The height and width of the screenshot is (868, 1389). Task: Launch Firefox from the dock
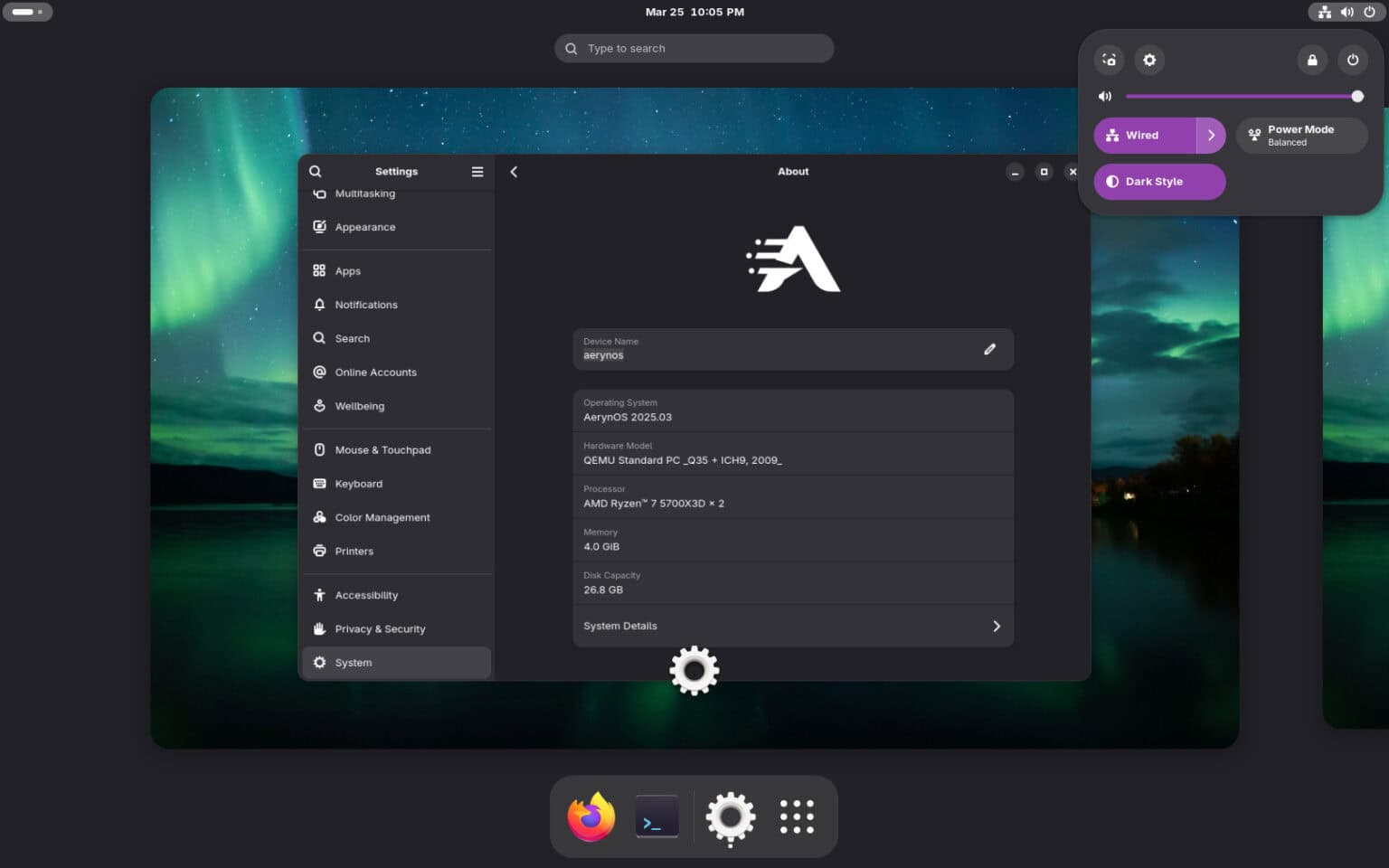click(591, 816)
